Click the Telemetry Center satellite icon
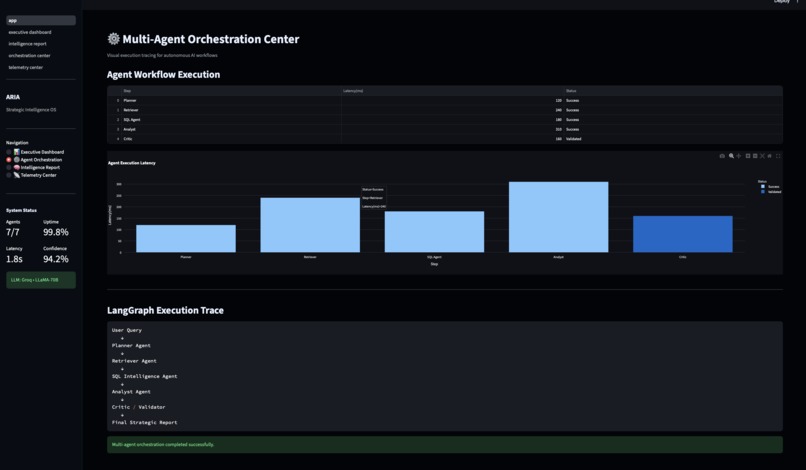 pyautogui.click(x=16, y=175)
